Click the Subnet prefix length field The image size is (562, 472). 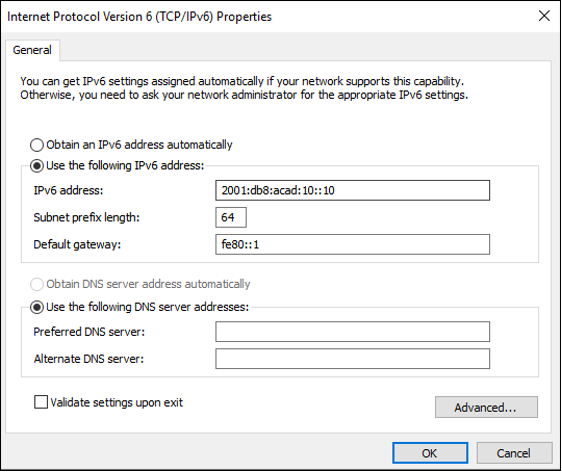[231, 217]
